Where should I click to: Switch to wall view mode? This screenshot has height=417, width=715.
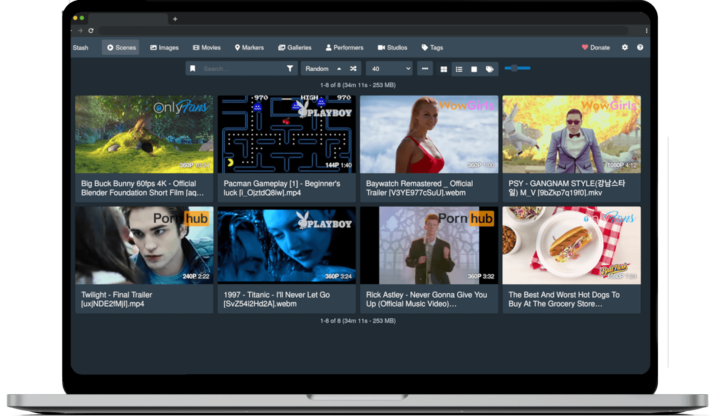(x=474, y=69)
